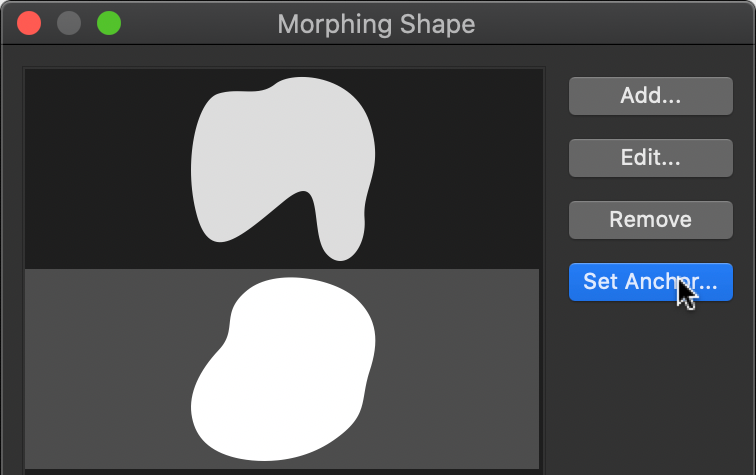Click the left border of the shape list
This screenshot has height=475, width=756.
[x=24, y=270]
